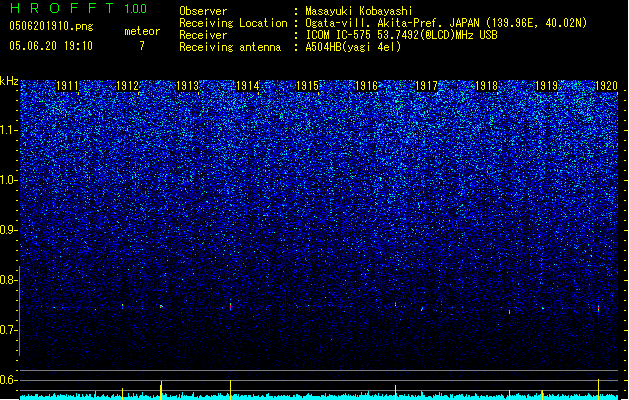Click the meteor echo after 1912 mark
629x400 pixels.
(161, 307)
